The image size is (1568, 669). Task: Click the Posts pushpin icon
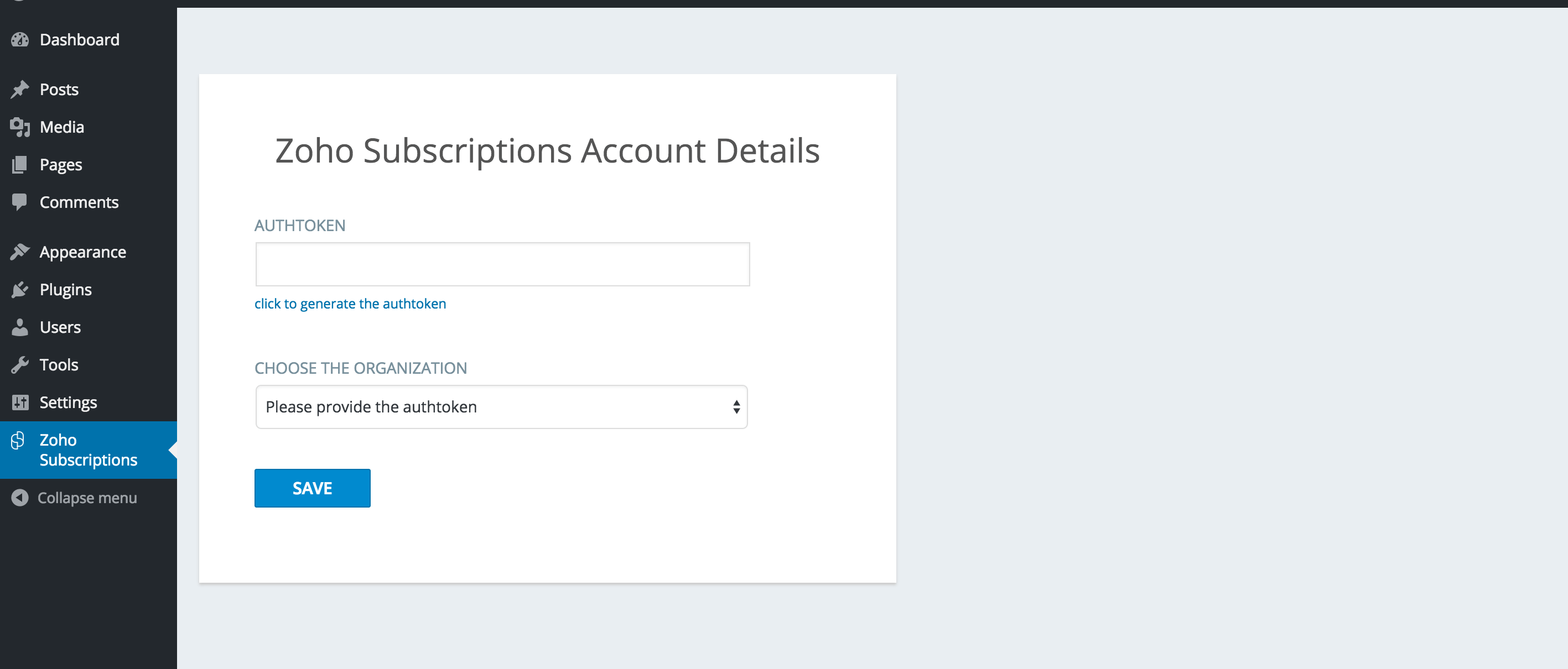(x=20, y=90)
